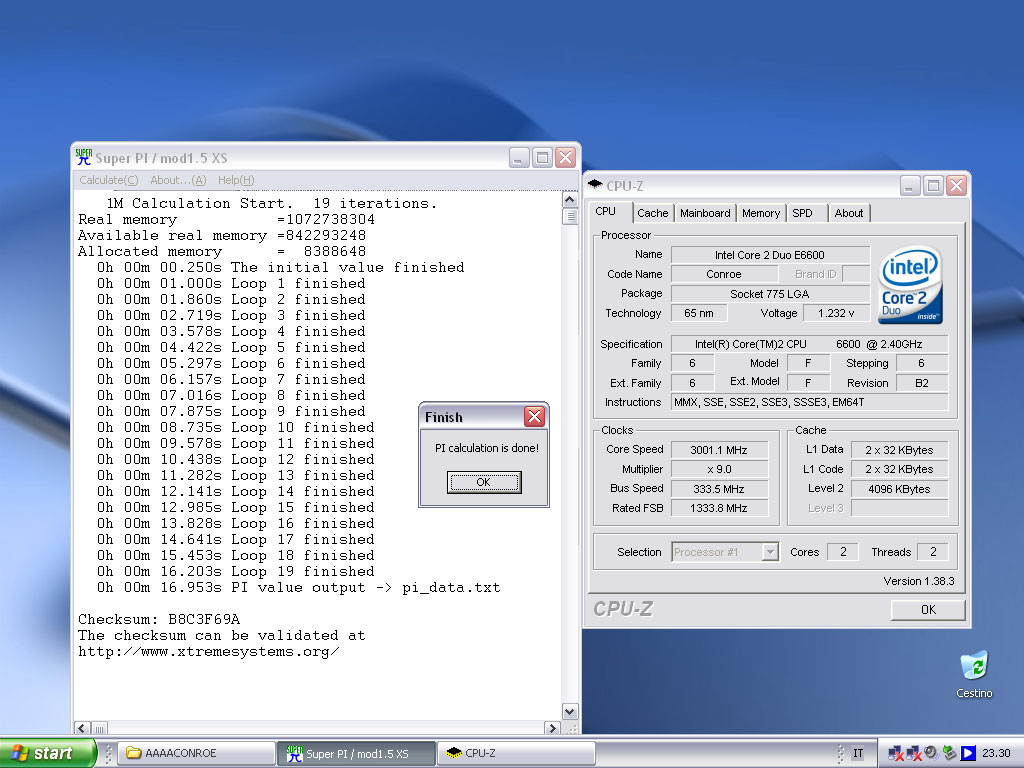This screenshot has height=768, width=1024.
Task: Click the Technology value 65 nm
Action: click(699, 313)
